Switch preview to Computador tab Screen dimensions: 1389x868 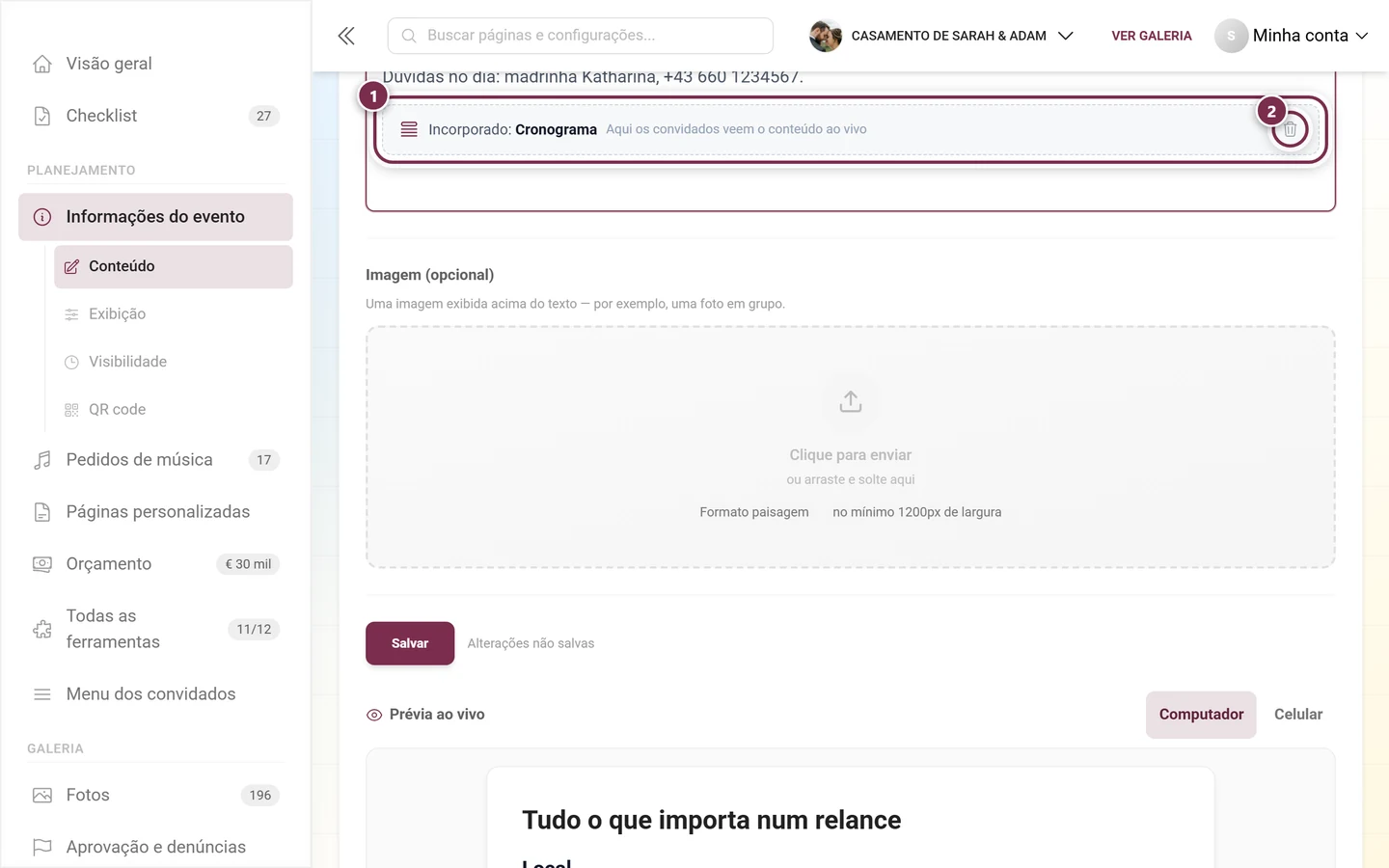1201,715
